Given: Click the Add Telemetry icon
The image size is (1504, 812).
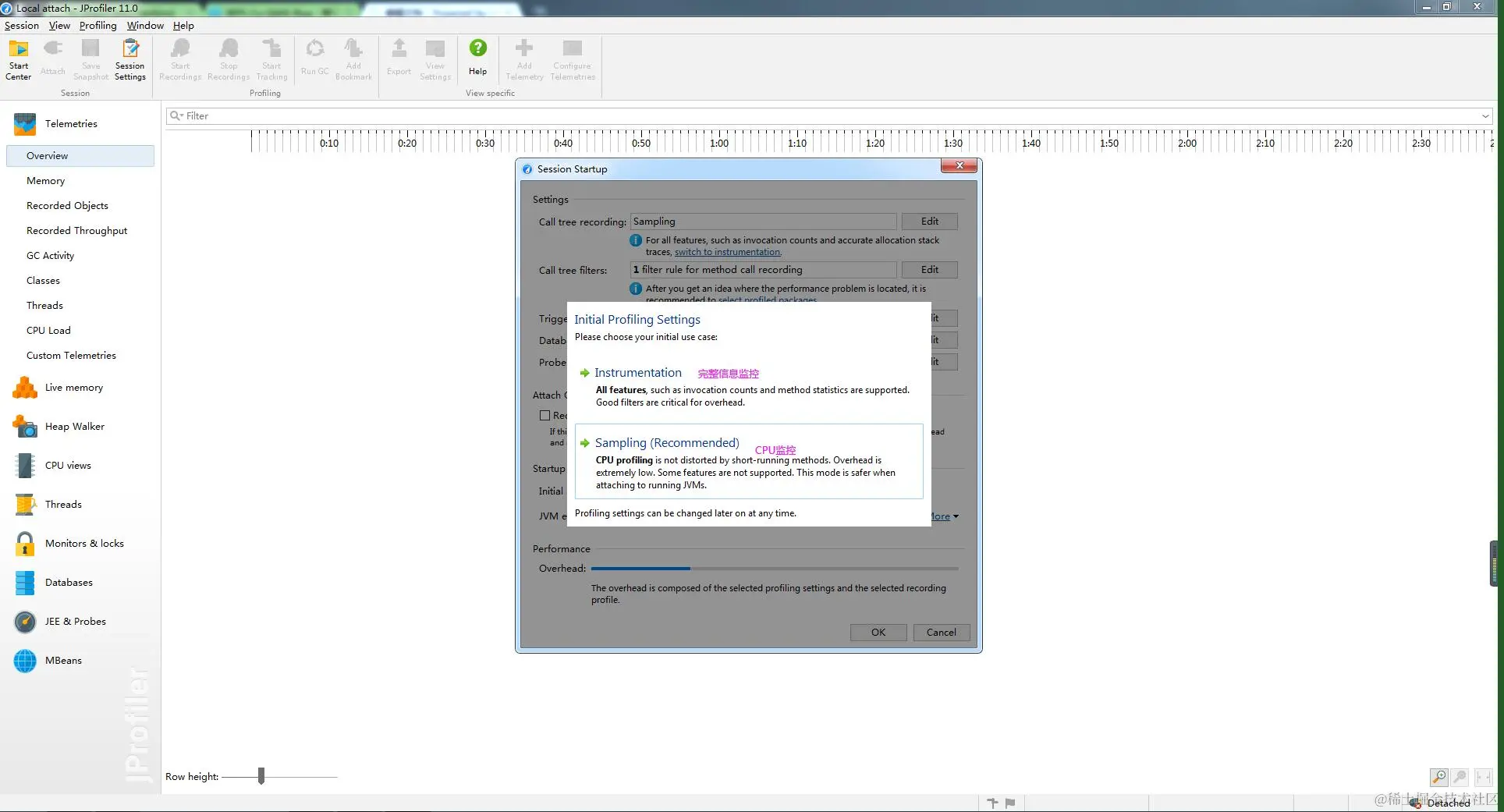Looking at the screenshot, I should click(524, 59).
